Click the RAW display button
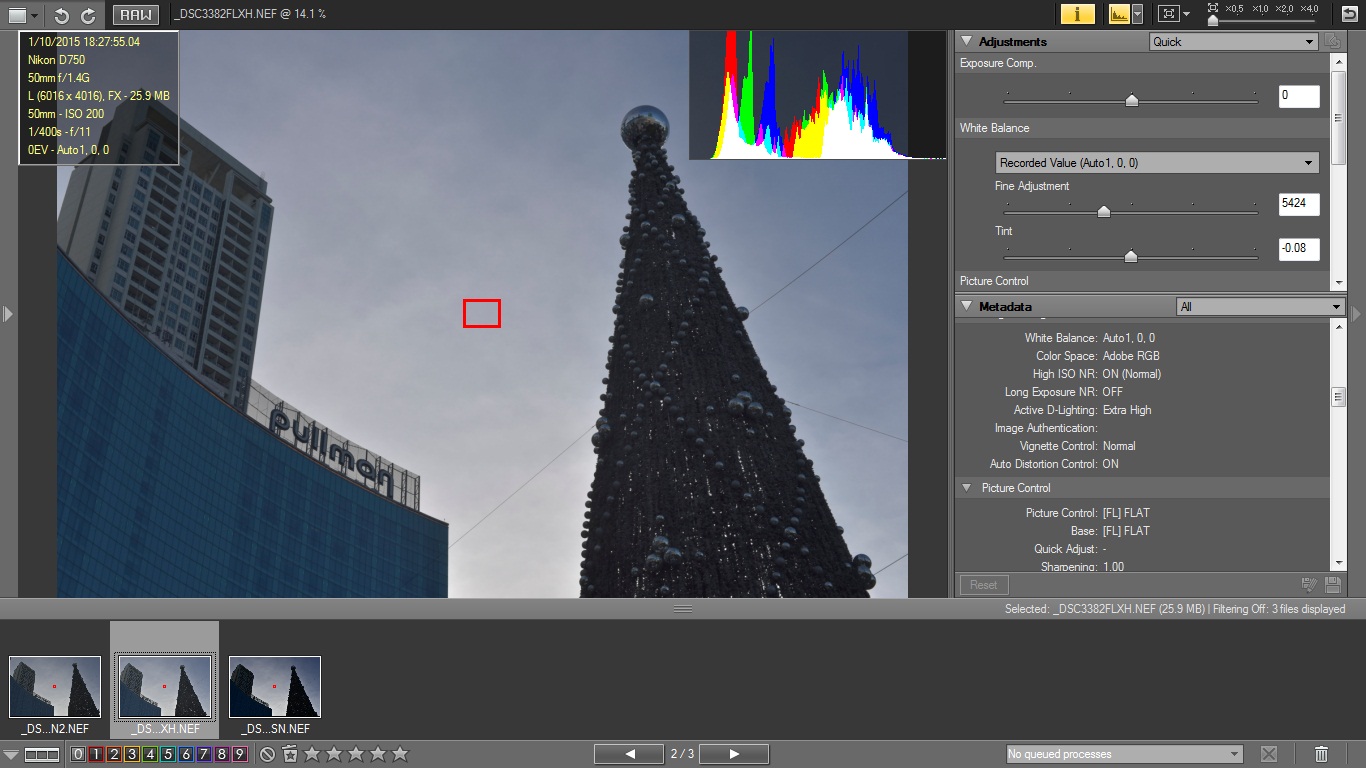The height and width of the screenshot is (768, 1366). coord(135,15)
